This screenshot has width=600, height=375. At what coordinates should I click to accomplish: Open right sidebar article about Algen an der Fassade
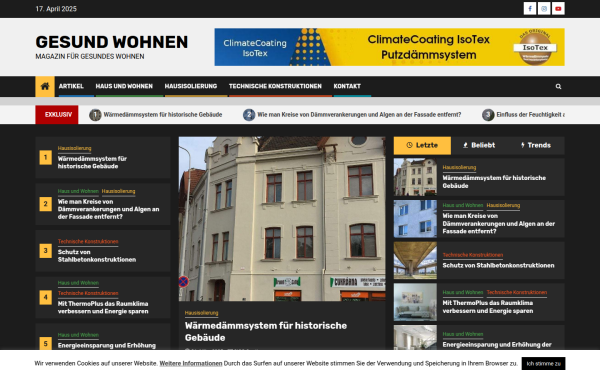[x=499, y=223]
